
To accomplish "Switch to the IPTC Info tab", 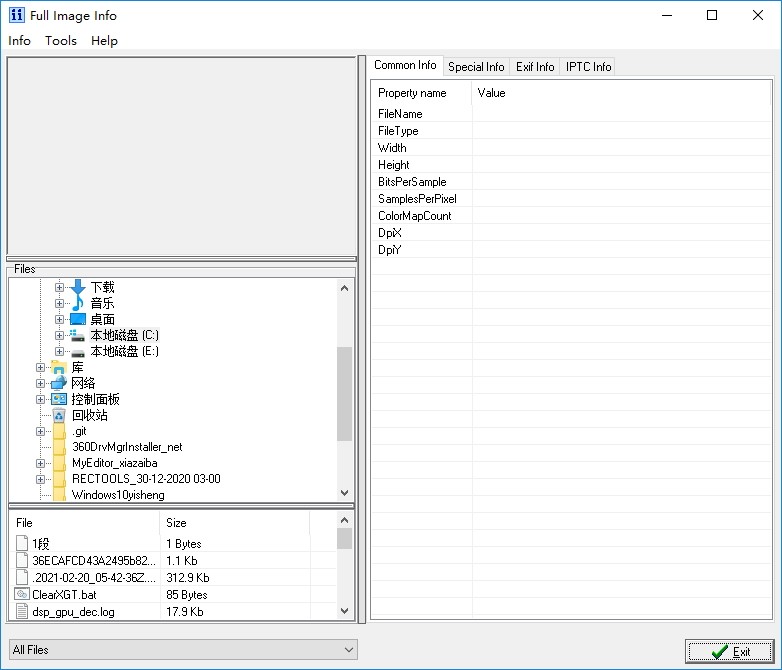I will (588, 67).
